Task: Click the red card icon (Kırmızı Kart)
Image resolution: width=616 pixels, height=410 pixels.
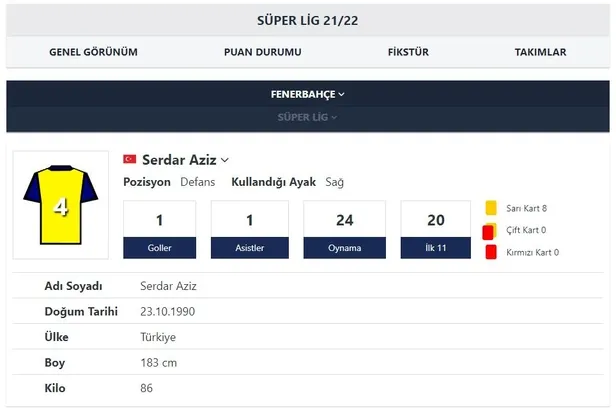Action: (491, 252)
